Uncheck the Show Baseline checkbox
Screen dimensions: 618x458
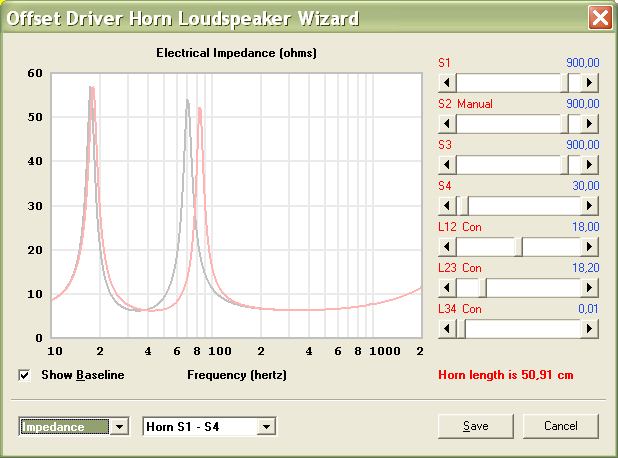click(24, 375)
